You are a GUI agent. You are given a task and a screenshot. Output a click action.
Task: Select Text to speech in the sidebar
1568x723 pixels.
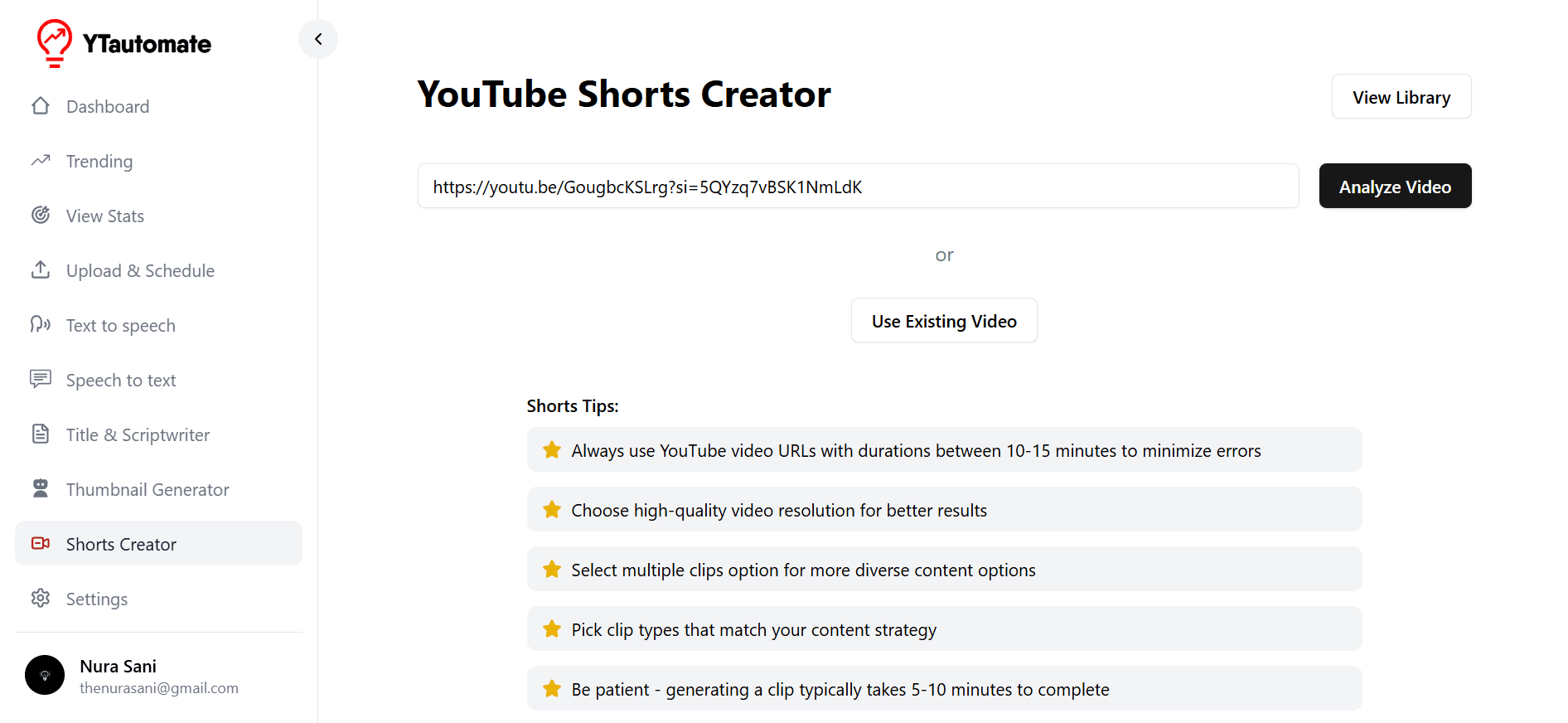point(158,325)
